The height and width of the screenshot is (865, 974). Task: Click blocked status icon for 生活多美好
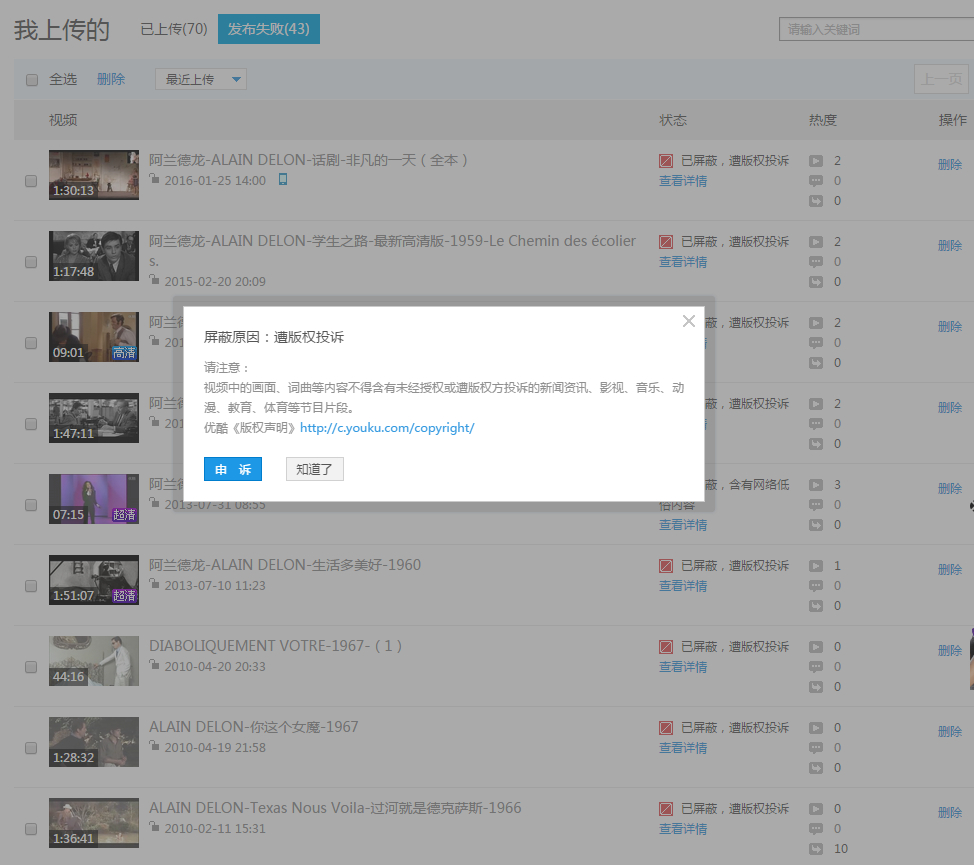[x=666, y=566]
